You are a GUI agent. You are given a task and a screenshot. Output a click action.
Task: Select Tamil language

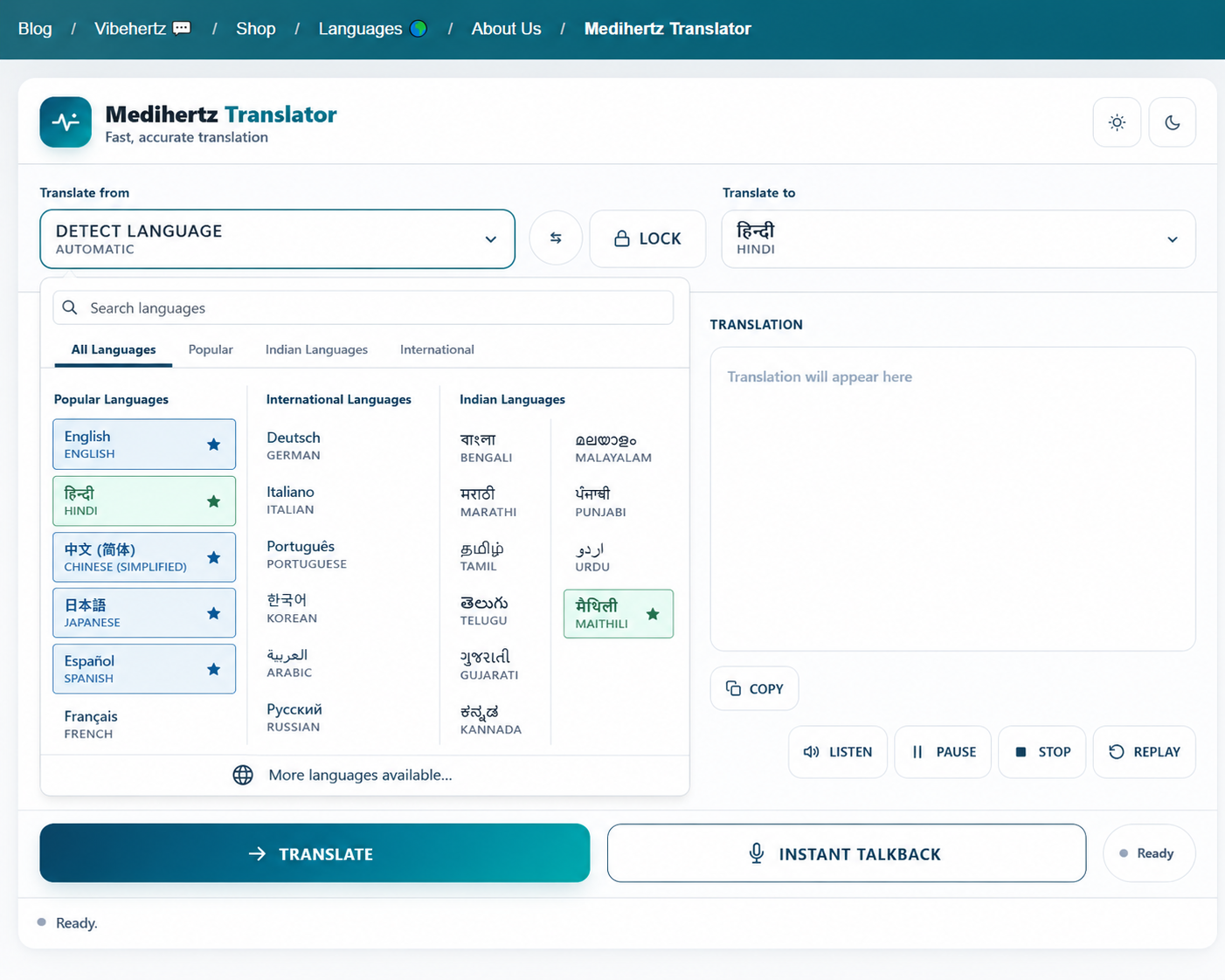(481, 556)
